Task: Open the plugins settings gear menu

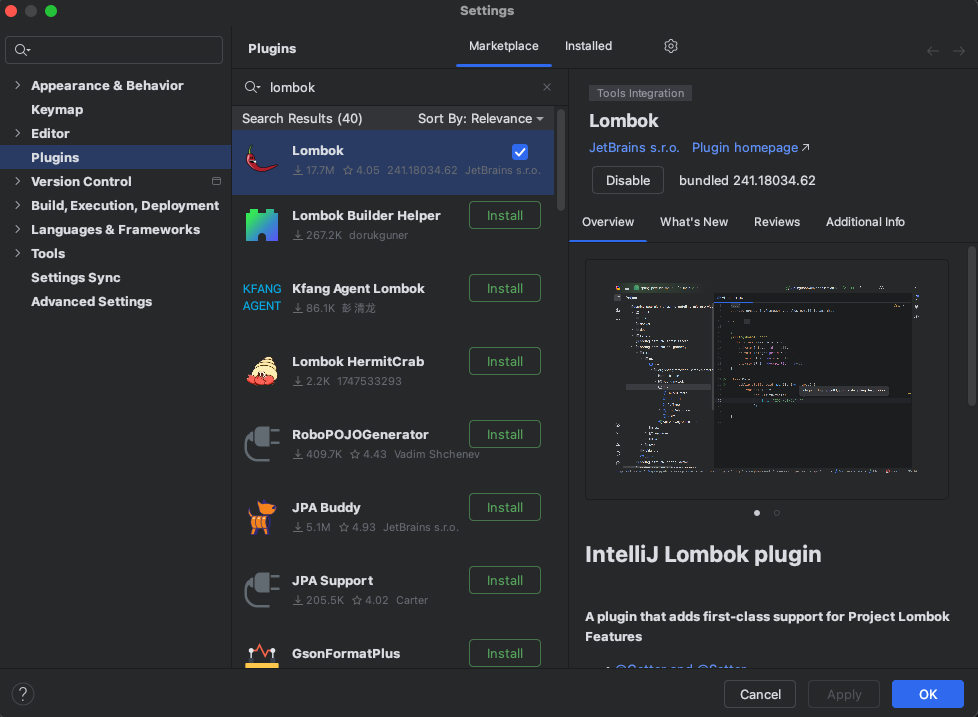Action: [x=671, y=46]
